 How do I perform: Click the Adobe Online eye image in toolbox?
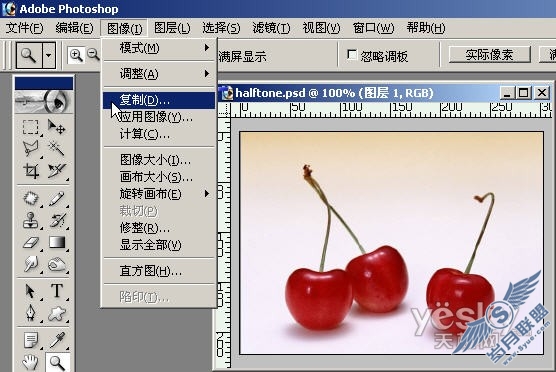(x=44, y=101)
